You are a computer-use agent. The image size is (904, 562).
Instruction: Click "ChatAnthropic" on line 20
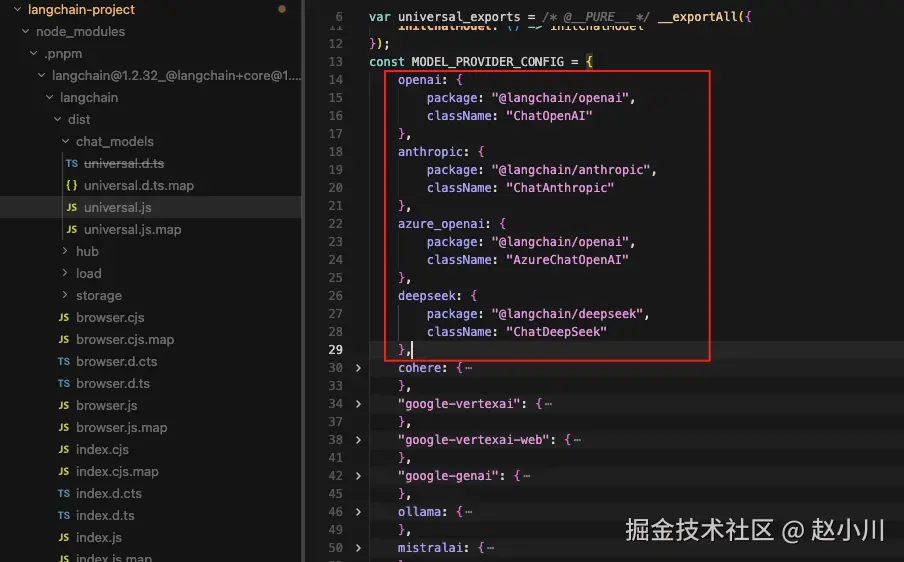(560, 188)
